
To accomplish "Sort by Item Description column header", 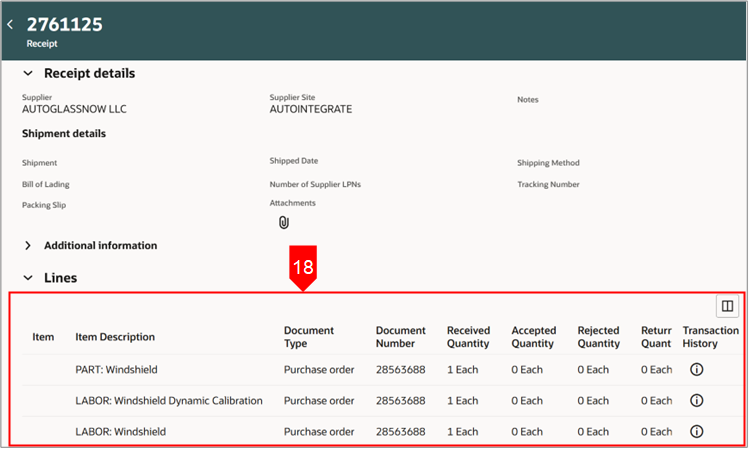I will click(x=115, y=337).
